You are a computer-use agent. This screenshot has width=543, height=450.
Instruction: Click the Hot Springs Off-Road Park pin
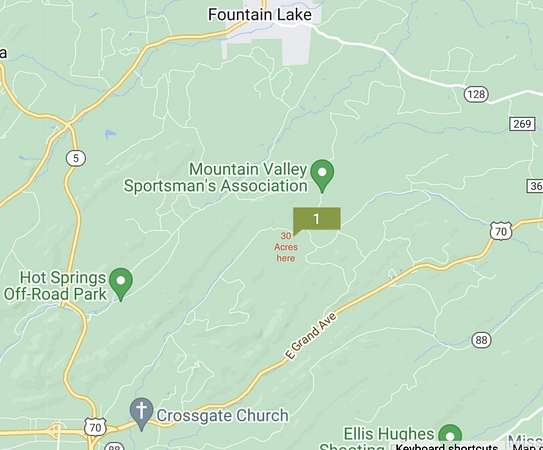pyautogui.click(x=121, y=284)
